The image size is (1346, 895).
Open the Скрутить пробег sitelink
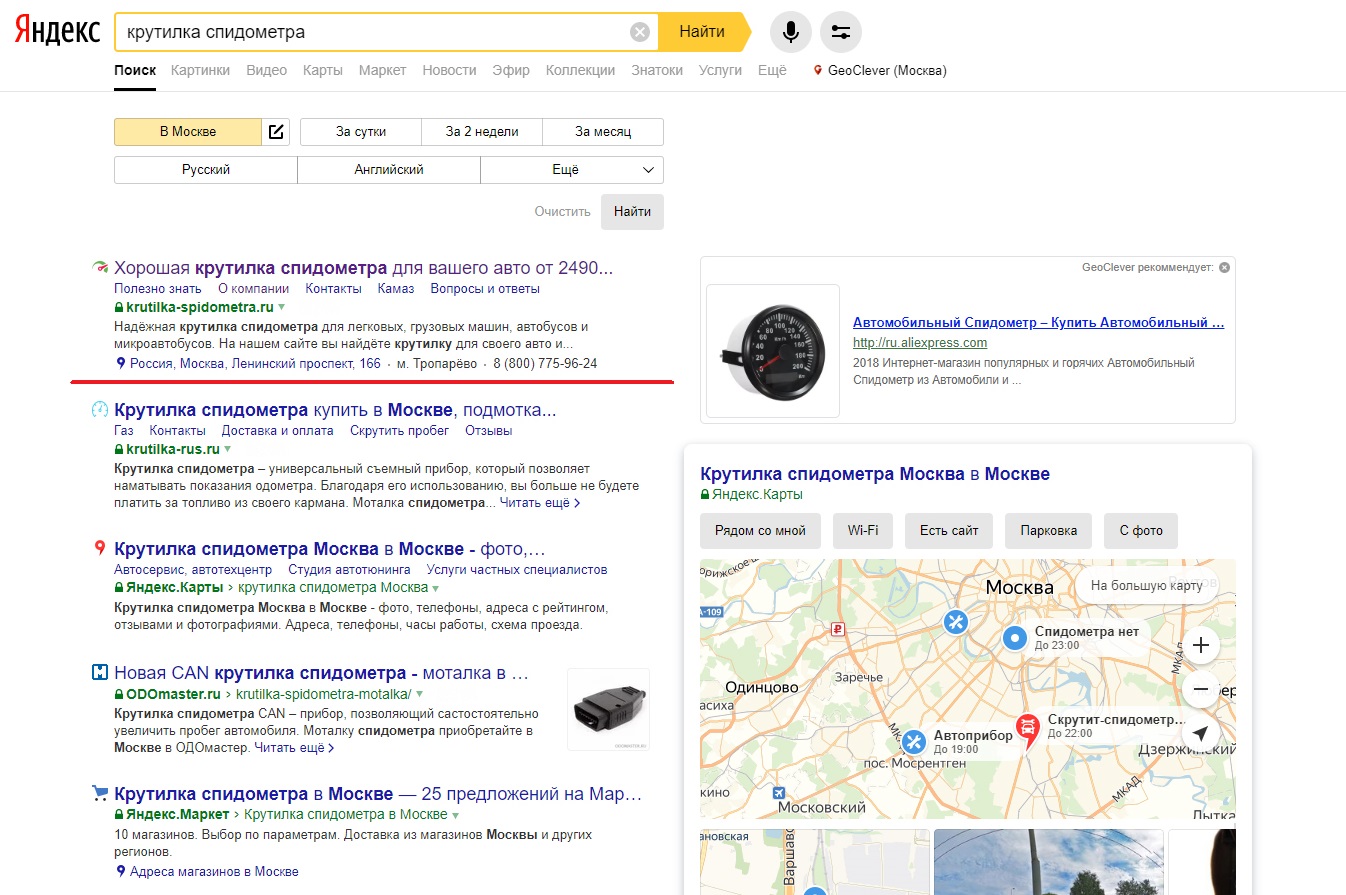pyautogui.click(x=399, y=431)
